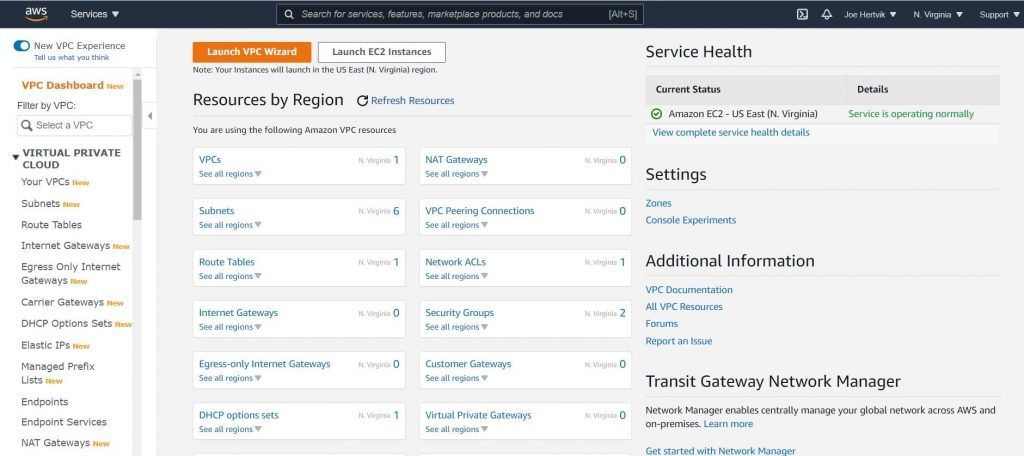1024x456 pixels.
Task: Select Endpoints in the sidebar
Action: coord(44,402)
